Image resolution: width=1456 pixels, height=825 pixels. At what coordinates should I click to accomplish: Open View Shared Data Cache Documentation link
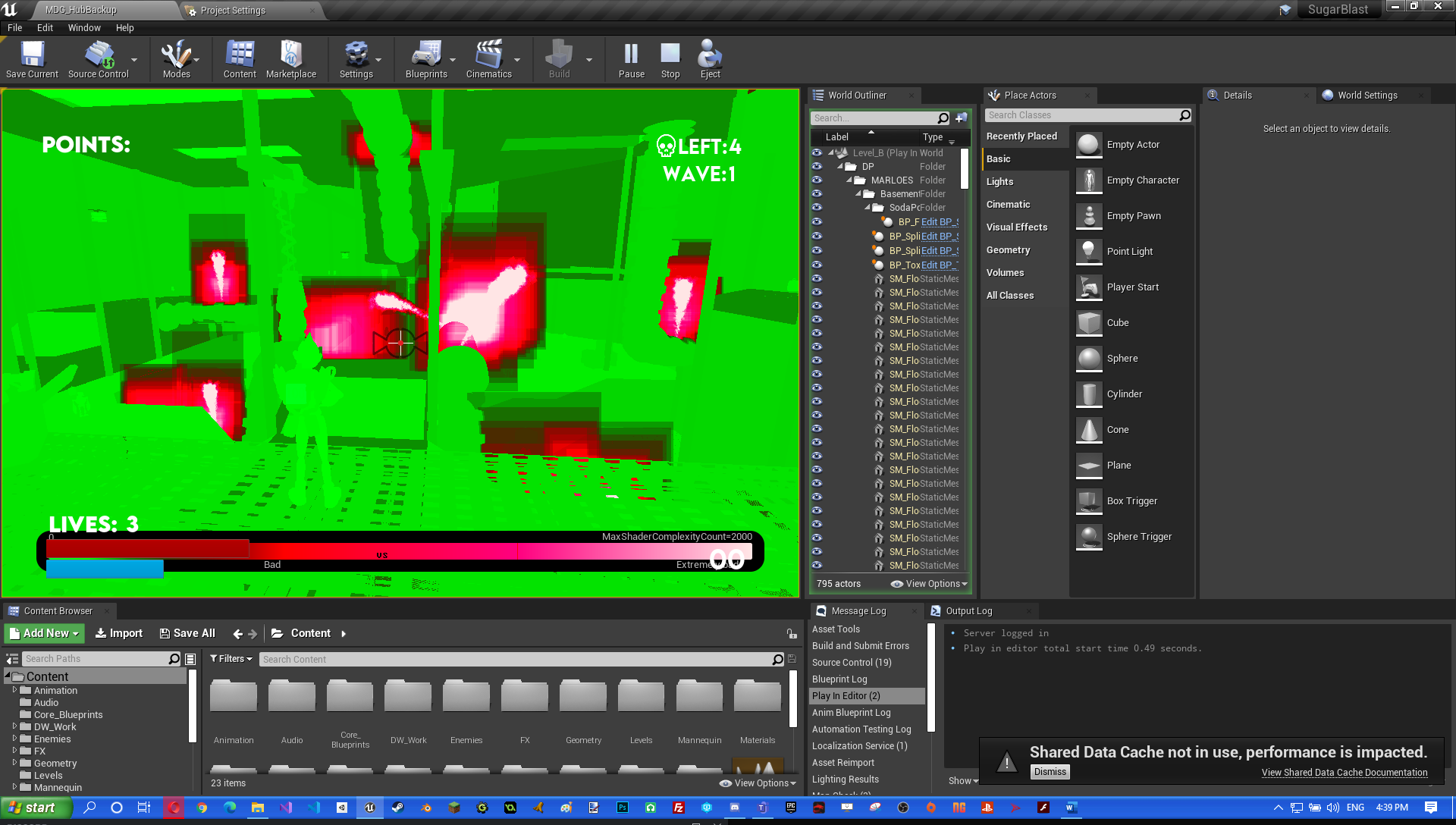(x=1344, y=773)
